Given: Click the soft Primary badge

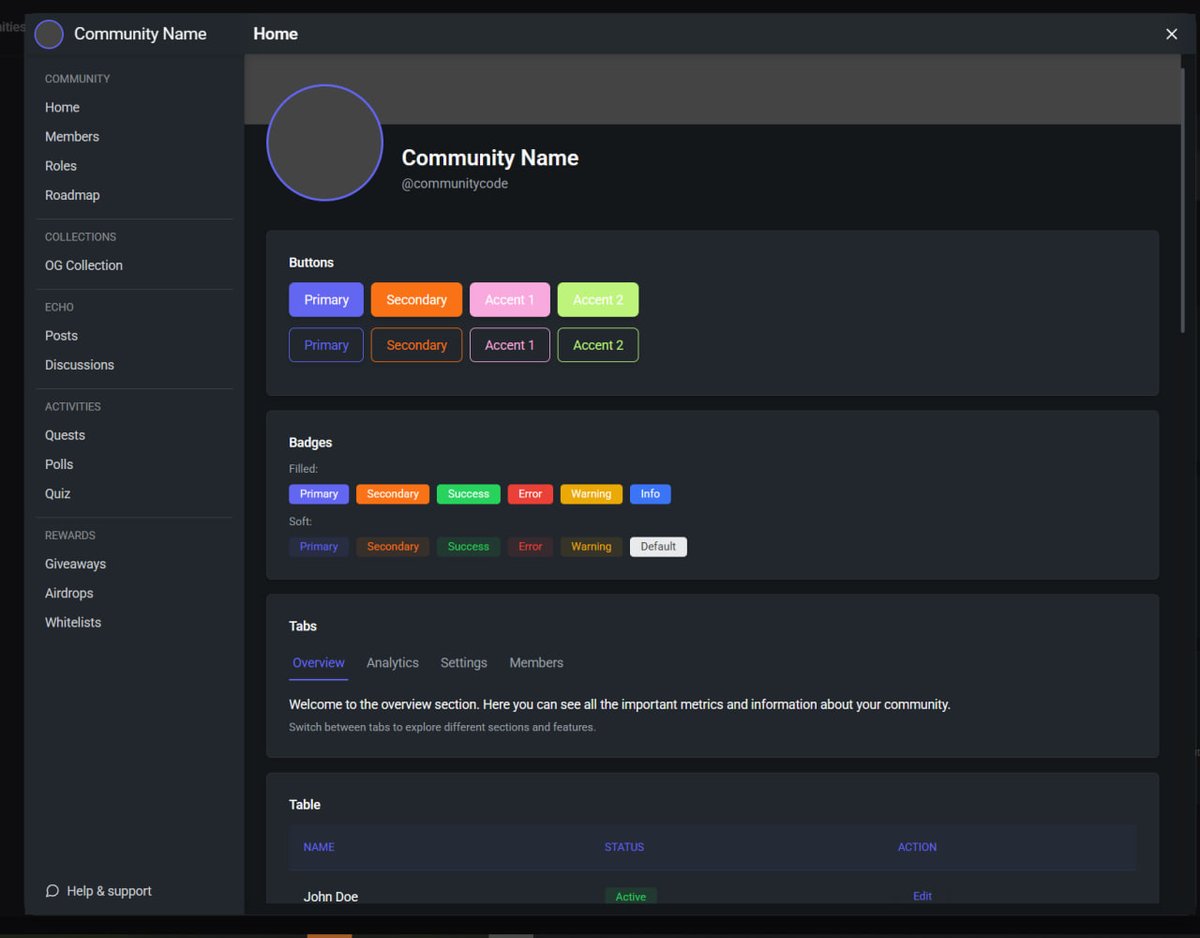Looking at the screenshot, I should click(319, 547).
